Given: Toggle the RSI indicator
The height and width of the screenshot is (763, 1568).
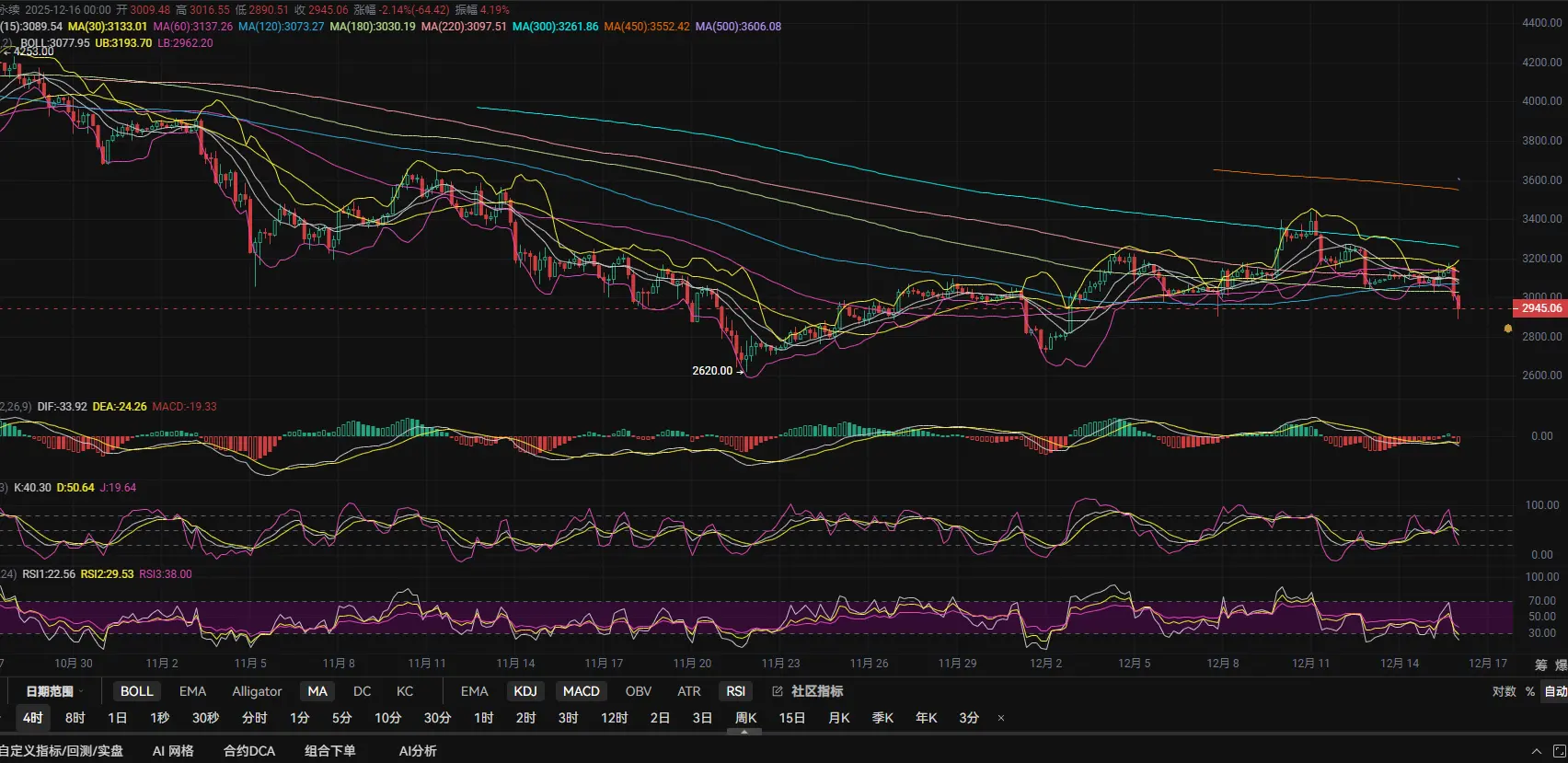Looking at the screenshot, I should click(x=735, y=691).
